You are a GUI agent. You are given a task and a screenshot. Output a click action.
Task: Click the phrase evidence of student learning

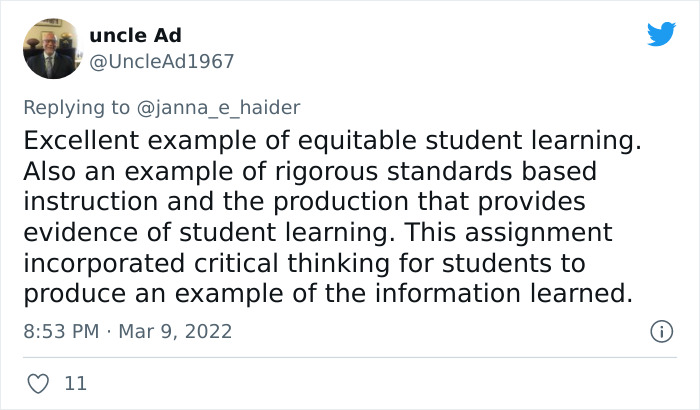pos(206,232)
